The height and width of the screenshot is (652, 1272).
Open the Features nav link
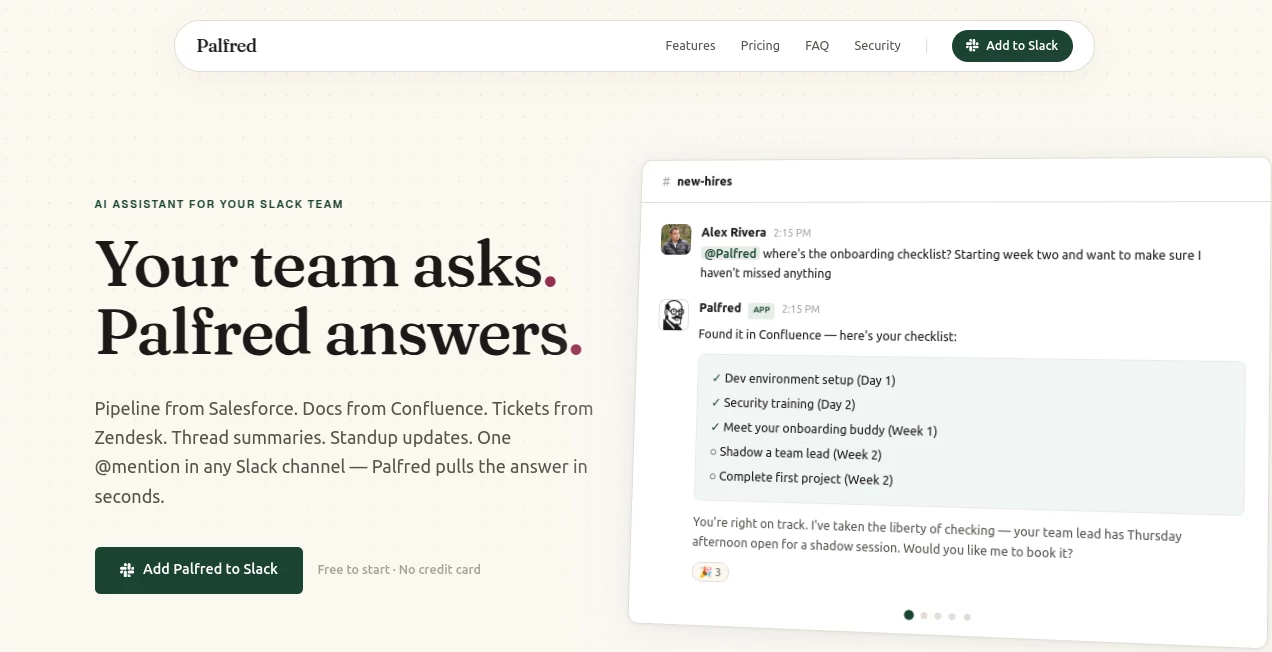click(x=690, y=46)
